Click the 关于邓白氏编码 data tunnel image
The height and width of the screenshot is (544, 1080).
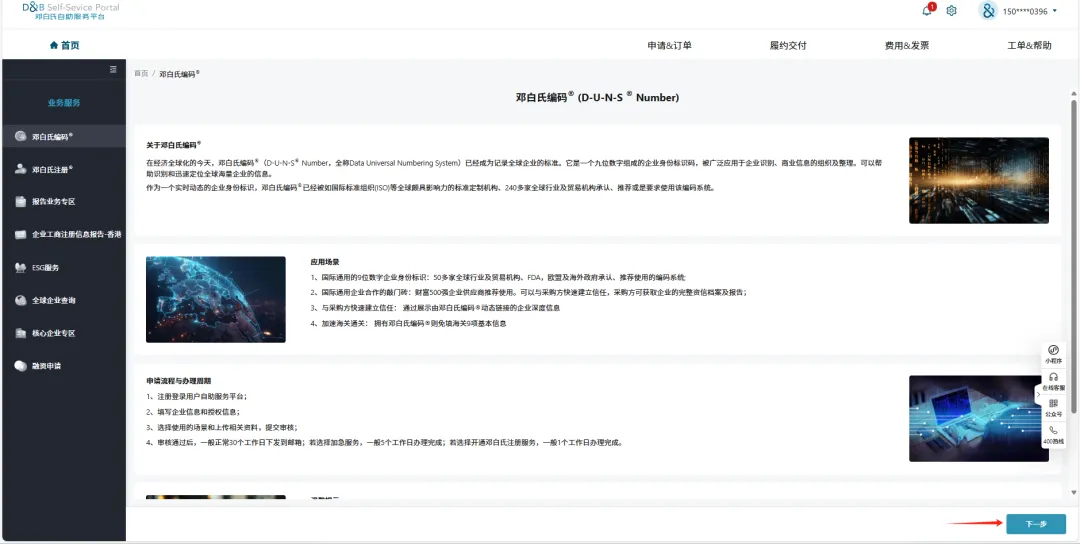tap(979, 180)
